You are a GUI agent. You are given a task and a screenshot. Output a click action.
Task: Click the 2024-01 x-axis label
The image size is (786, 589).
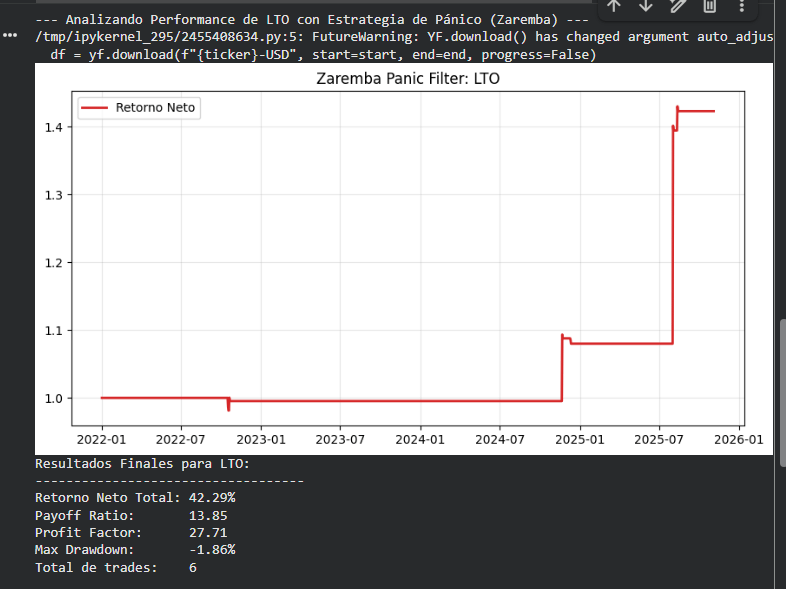coord(420,440)
